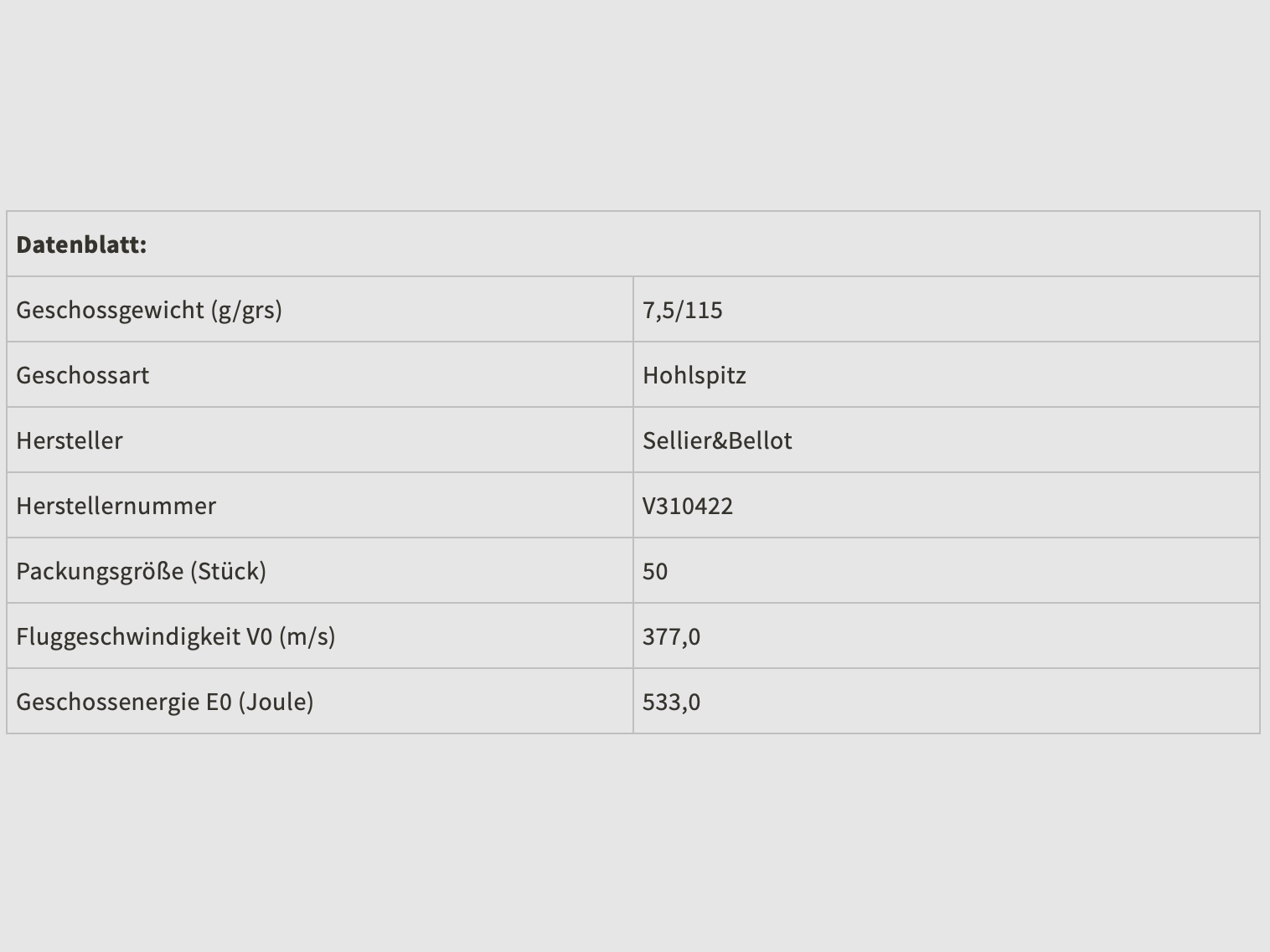
Task: Click the (Joule) unit text
Action: pyautogui.click(x=276, y=702)
